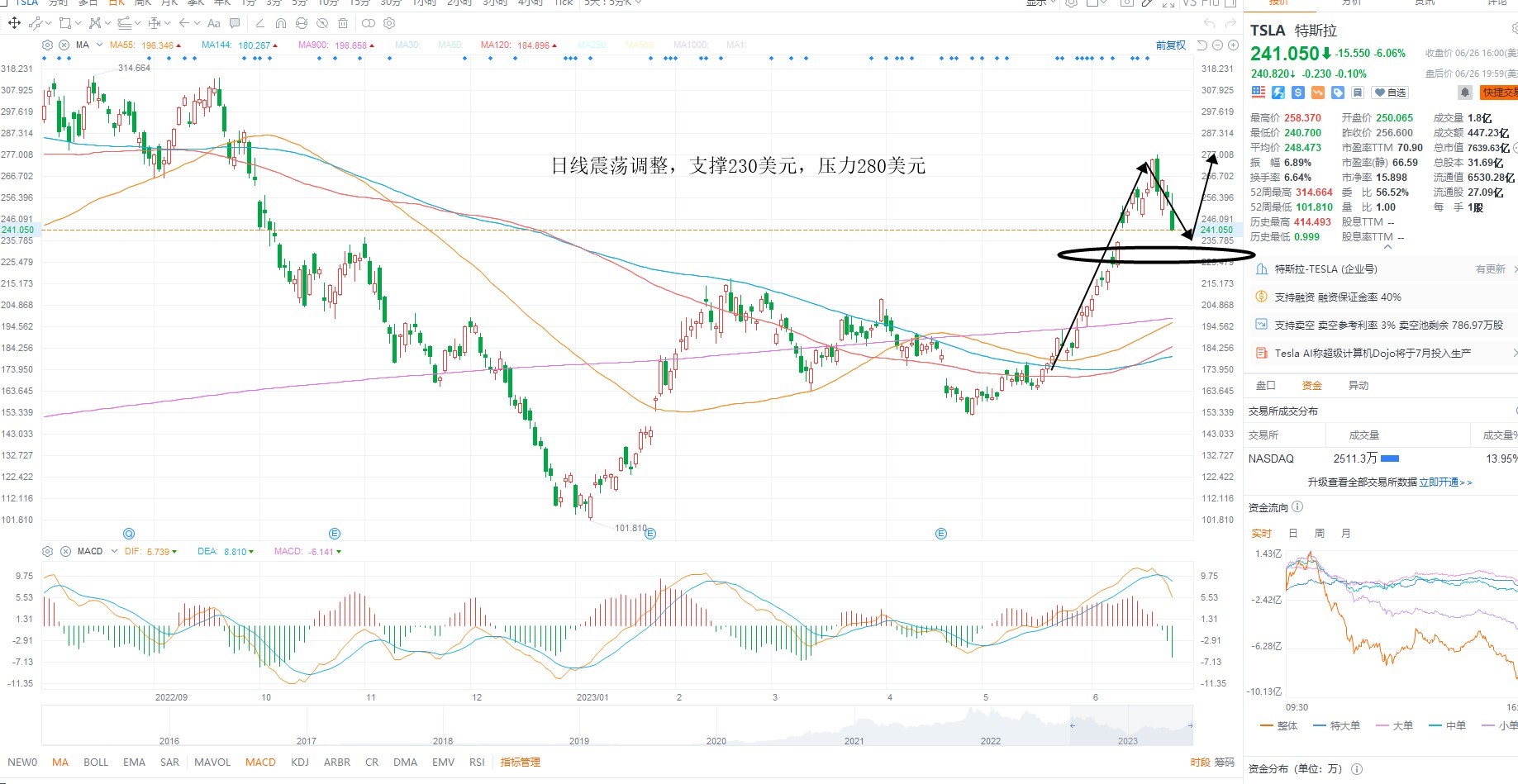Screen dimensions: 1518x784
Task: Click the blue dollar sign icon
Action: (x=1298, y=93)
